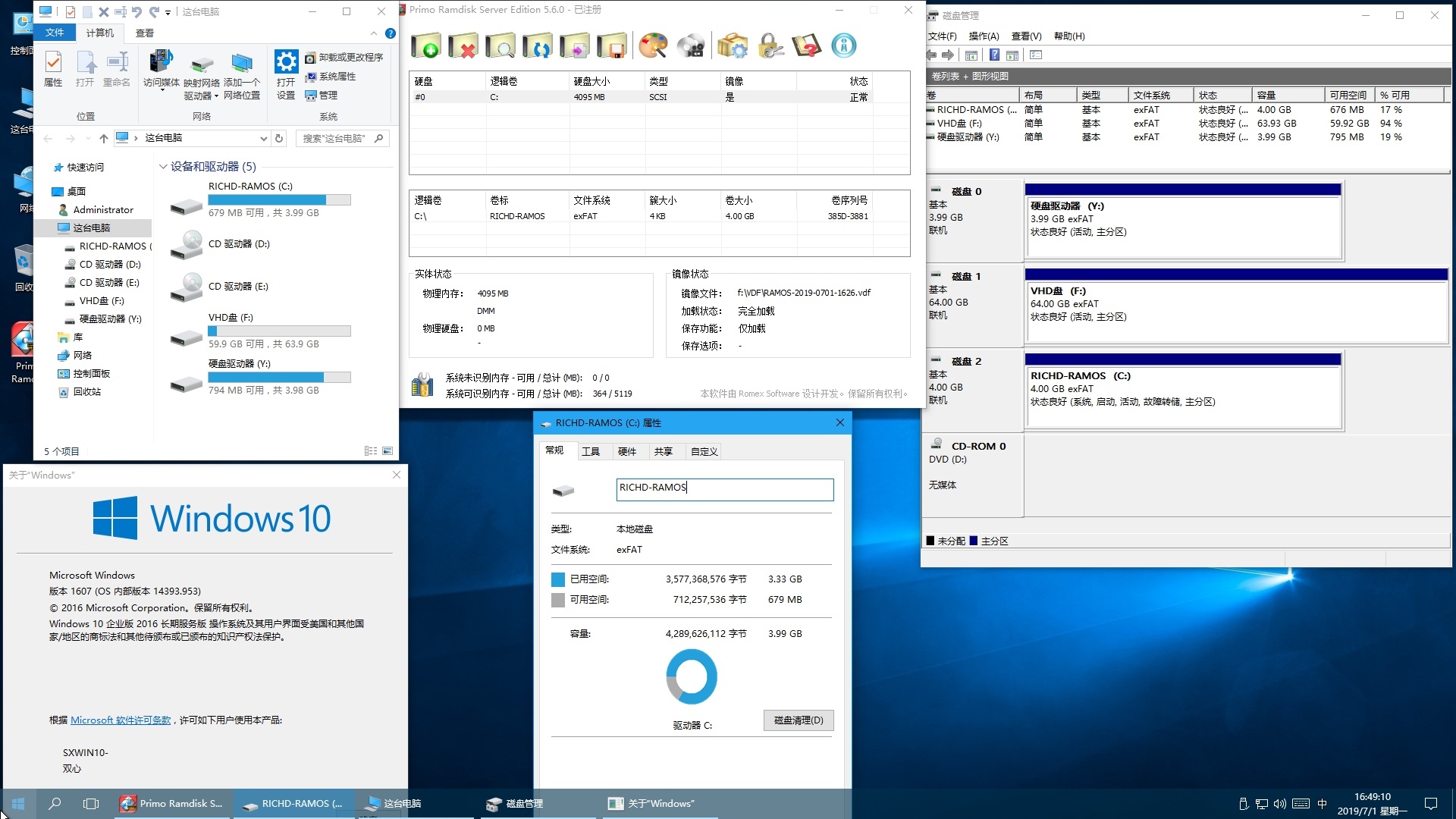Click 系统属性 in Explorer ribbon

[x=331, y=77]
